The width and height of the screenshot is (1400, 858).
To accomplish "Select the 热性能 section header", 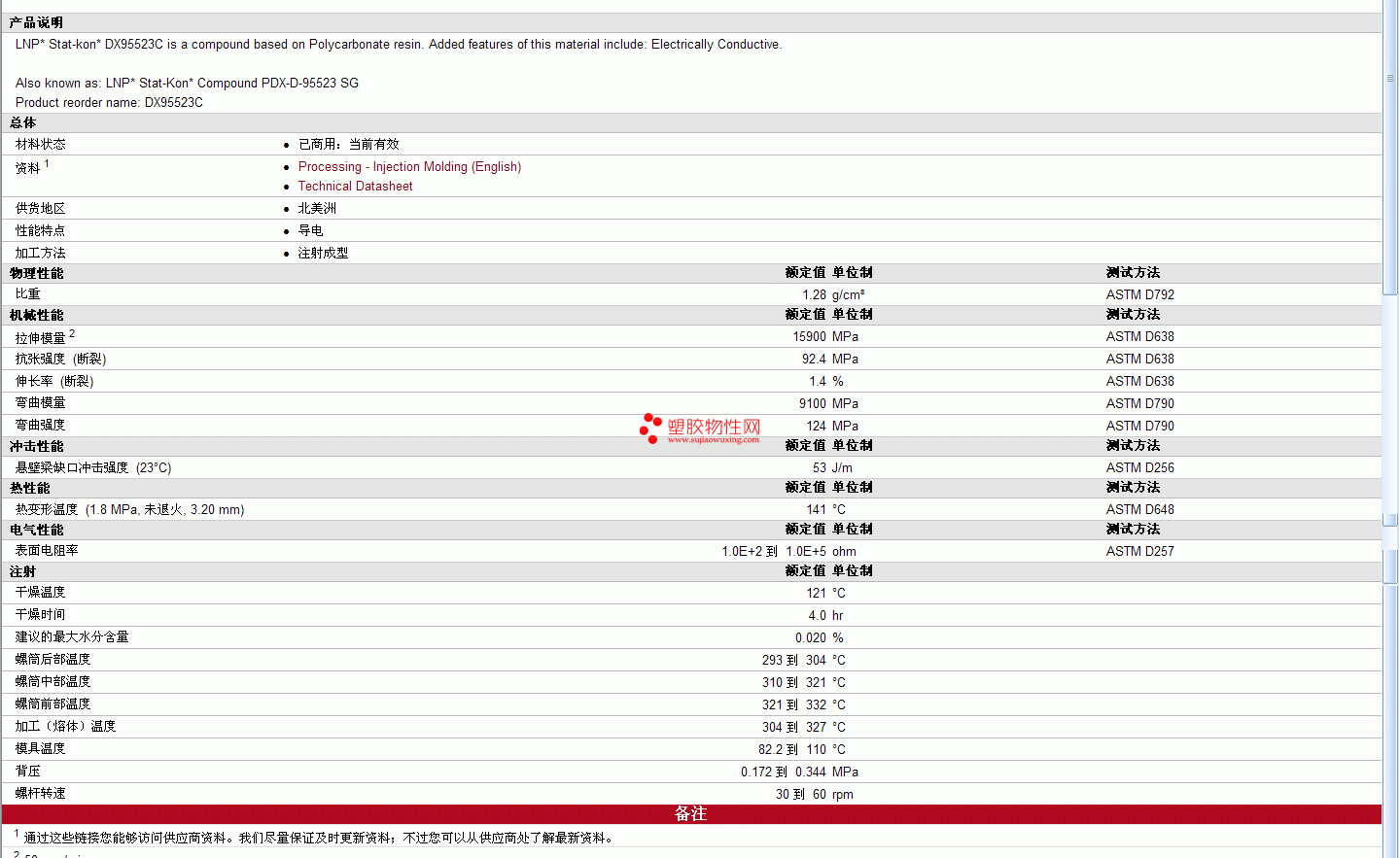I will pos(29,489).
